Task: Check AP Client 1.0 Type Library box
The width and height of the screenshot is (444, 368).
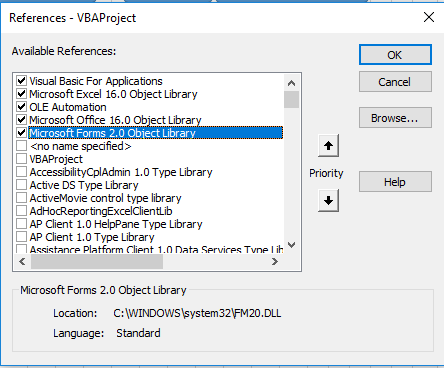Action: (22, 237)
